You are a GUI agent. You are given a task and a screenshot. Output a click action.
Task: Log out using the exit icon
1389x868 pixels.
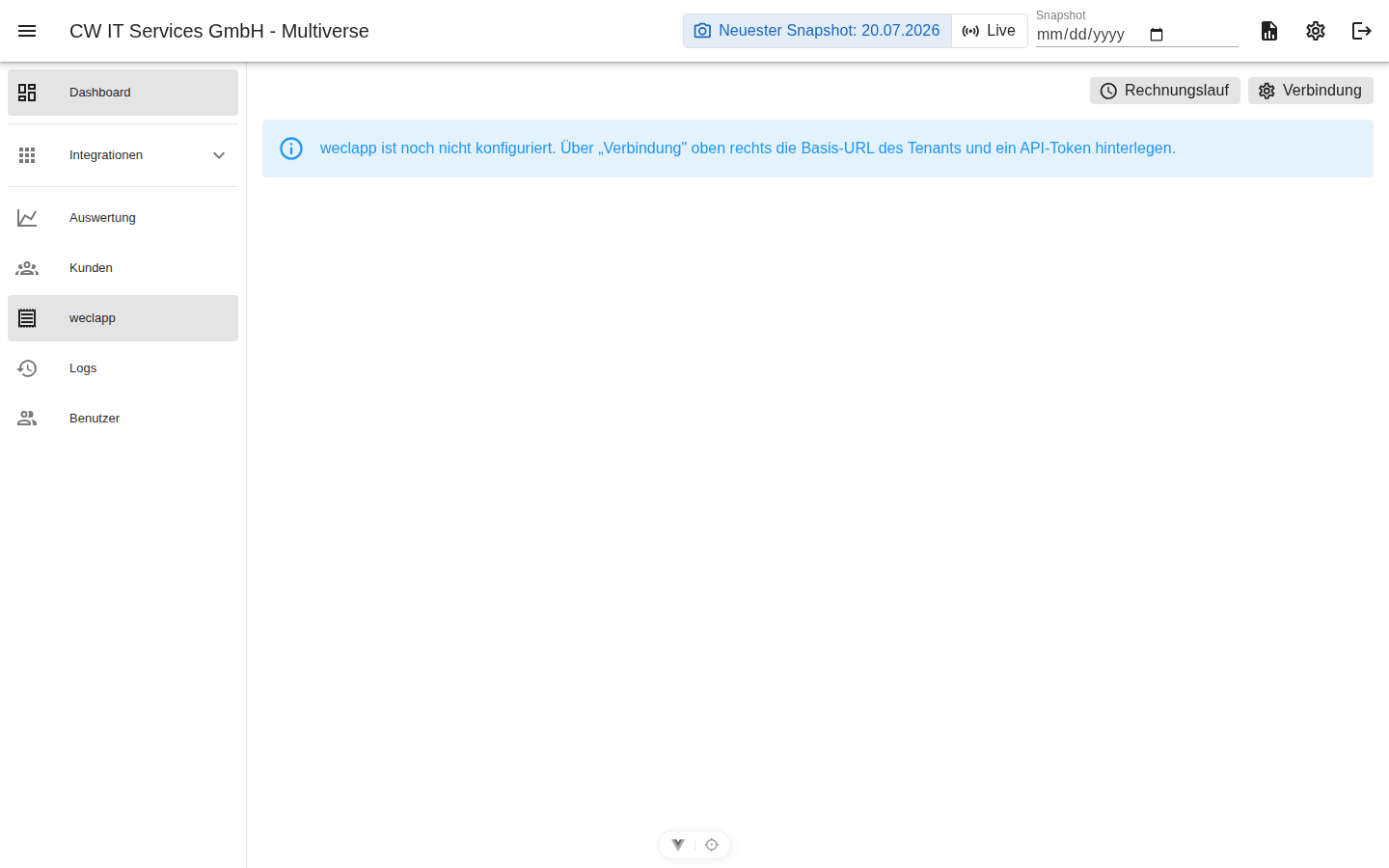[x=1362, y=31]
